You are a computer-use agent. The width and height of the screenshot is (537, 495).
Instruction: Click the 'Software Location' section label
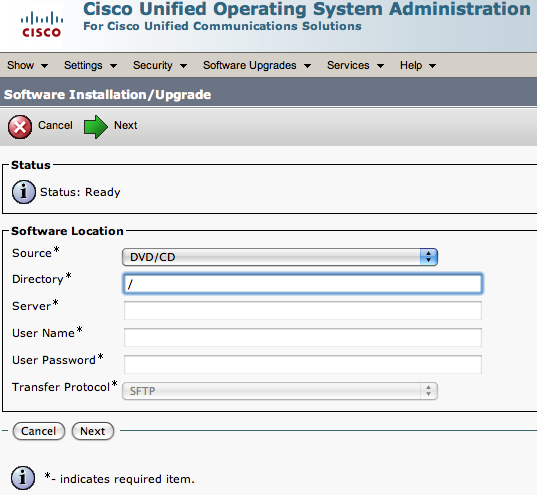coord(67,231)
